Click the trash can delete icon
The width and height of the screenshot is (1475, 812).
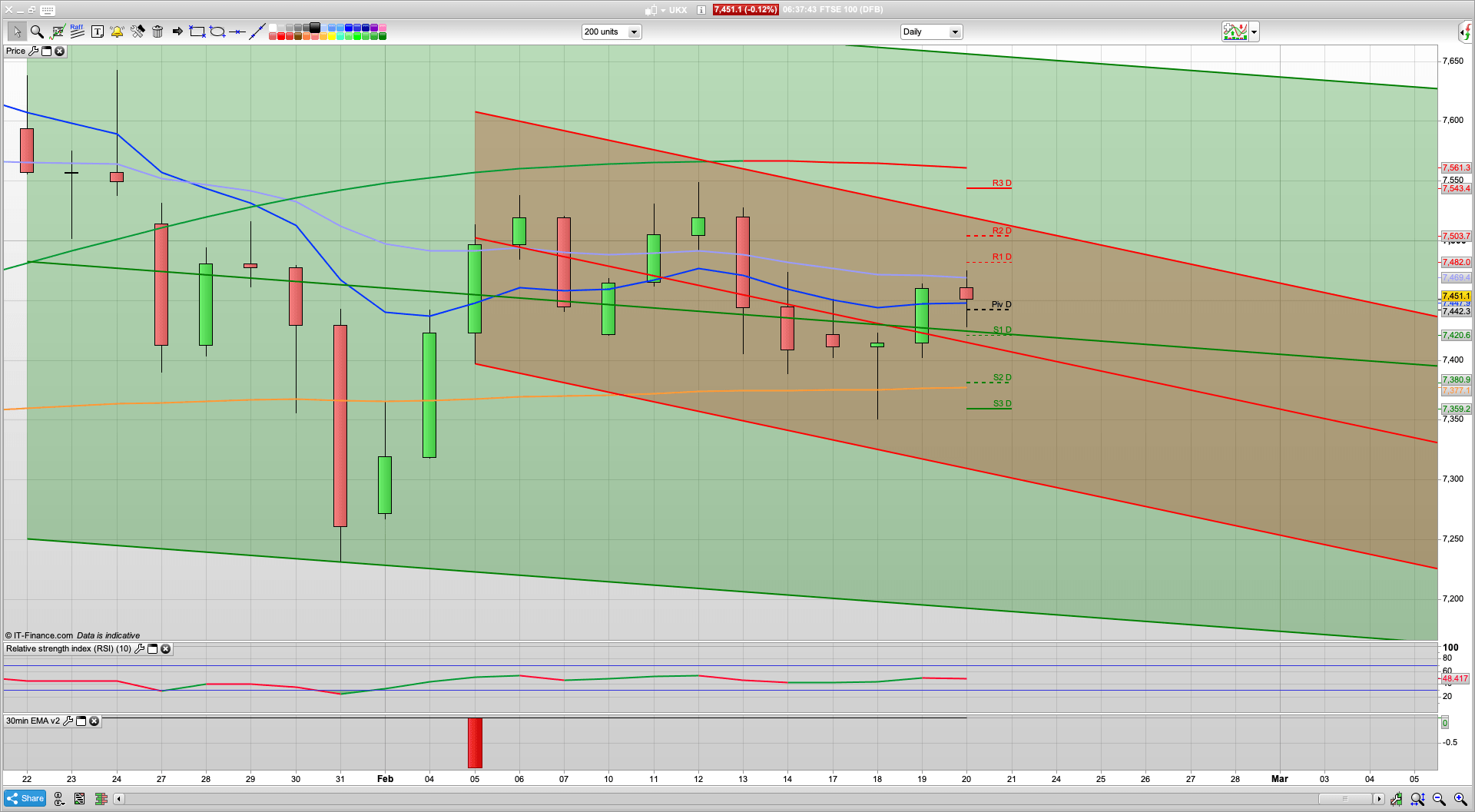(x=157, y=31)
